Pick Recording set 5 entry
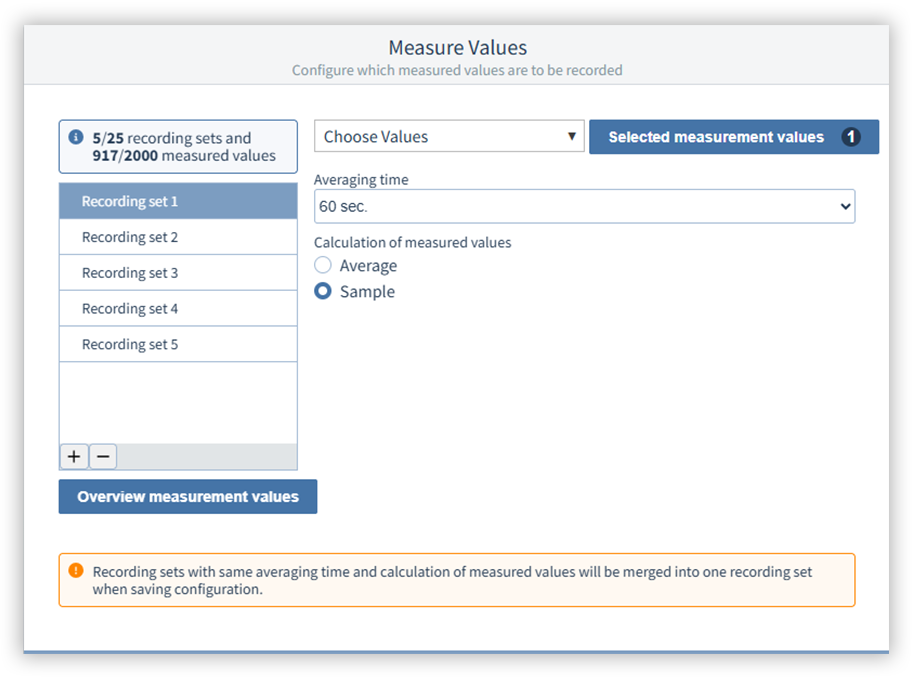Image resolution: width=912 pixels, height=677 pixels. point(178,345)
